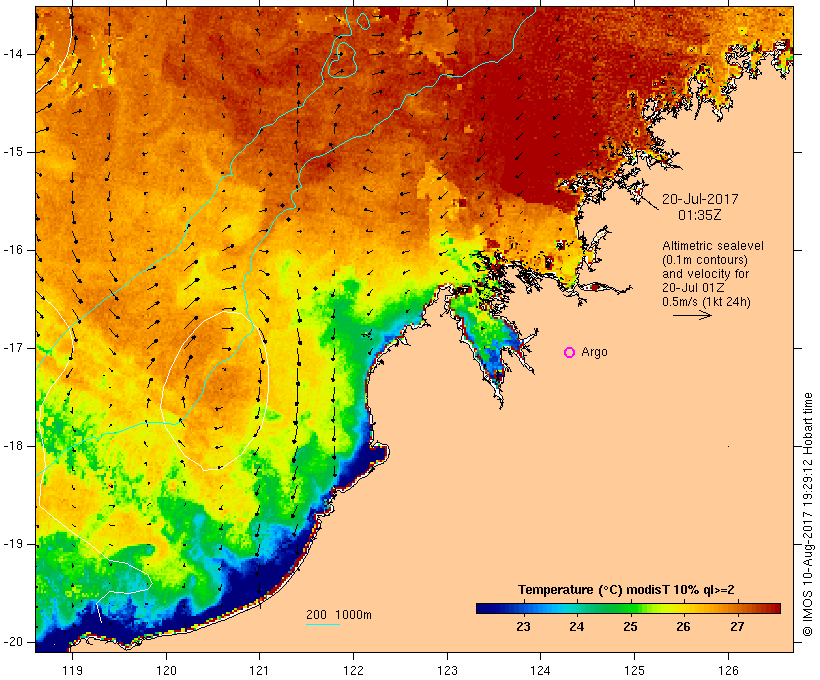Click the dark blue end of colorbar
The image size is (820, 680).
click(484, 608)
